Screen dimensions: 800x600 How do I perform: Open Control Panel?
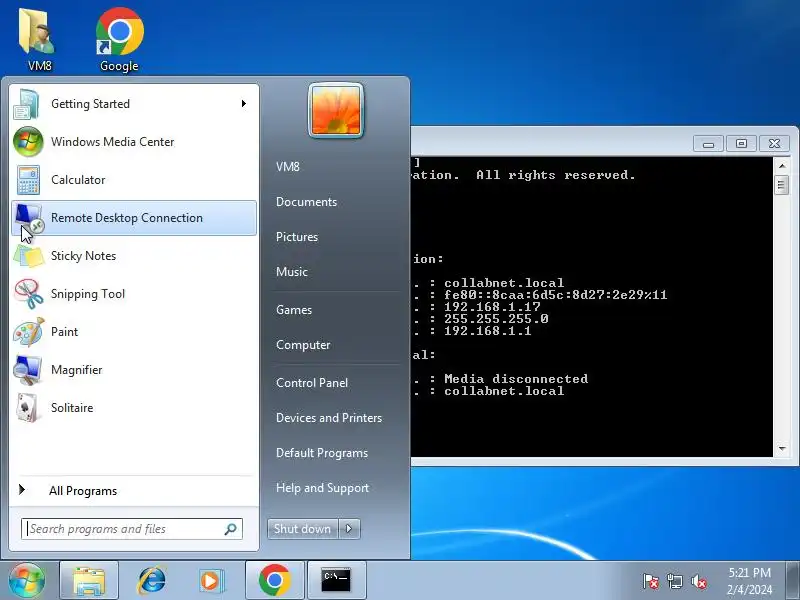[312, 383]
